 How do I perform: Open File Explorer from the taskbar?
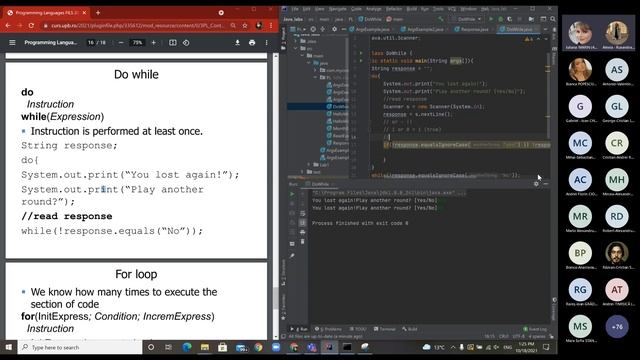point(204,347)
